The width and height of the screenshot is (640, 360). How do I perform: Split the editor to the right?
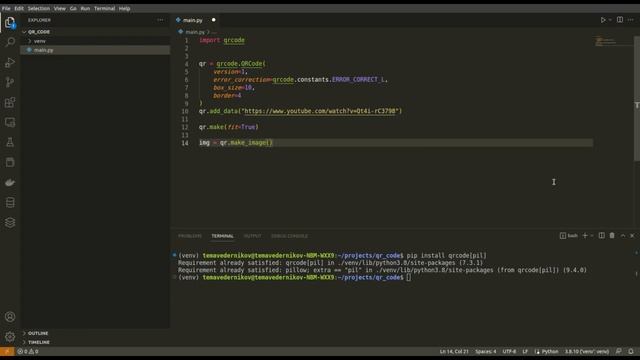tap(620, 20)
